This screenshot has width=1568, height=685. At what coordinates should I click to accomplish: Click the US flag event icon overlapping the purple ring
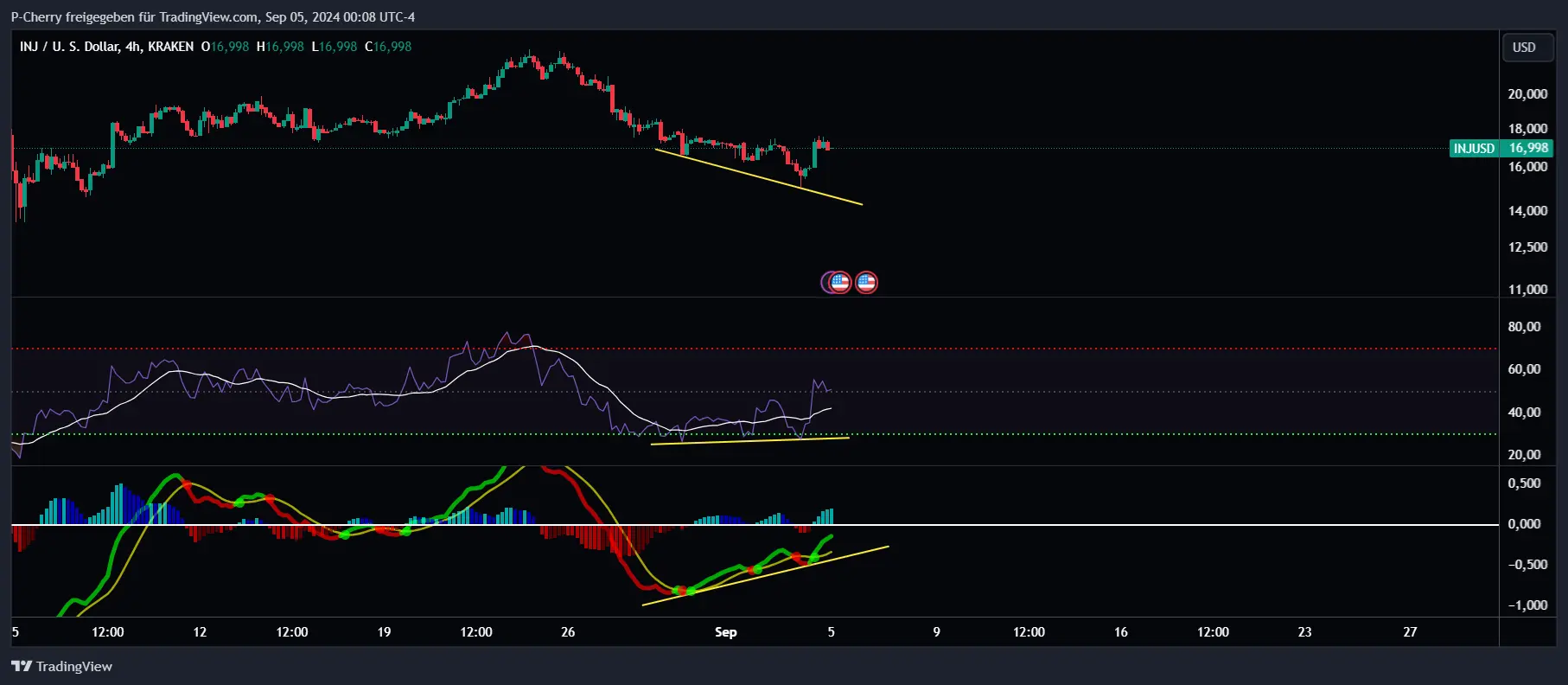840,282
